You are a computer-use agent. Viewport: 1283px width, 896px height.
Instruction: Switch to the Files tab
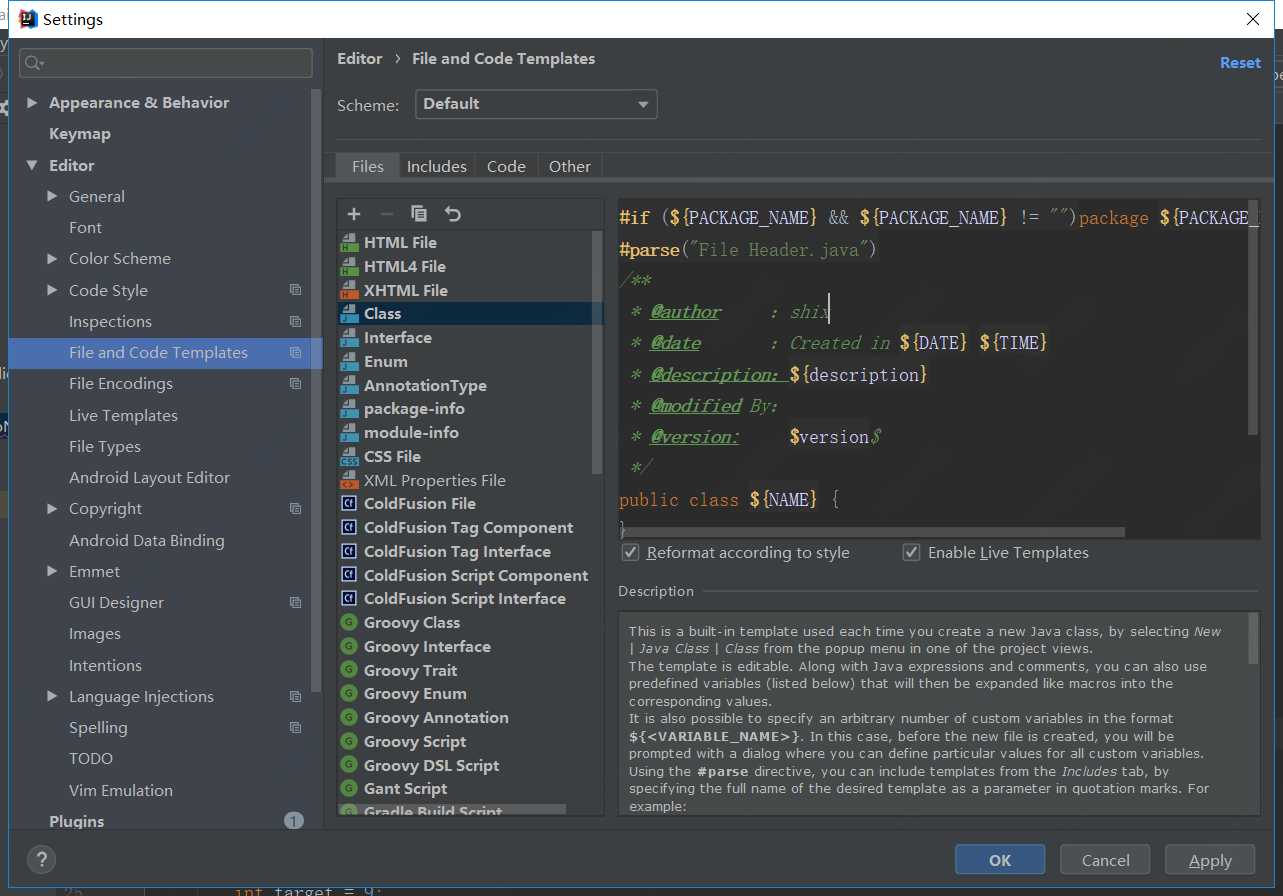click(x=368, y=166)
